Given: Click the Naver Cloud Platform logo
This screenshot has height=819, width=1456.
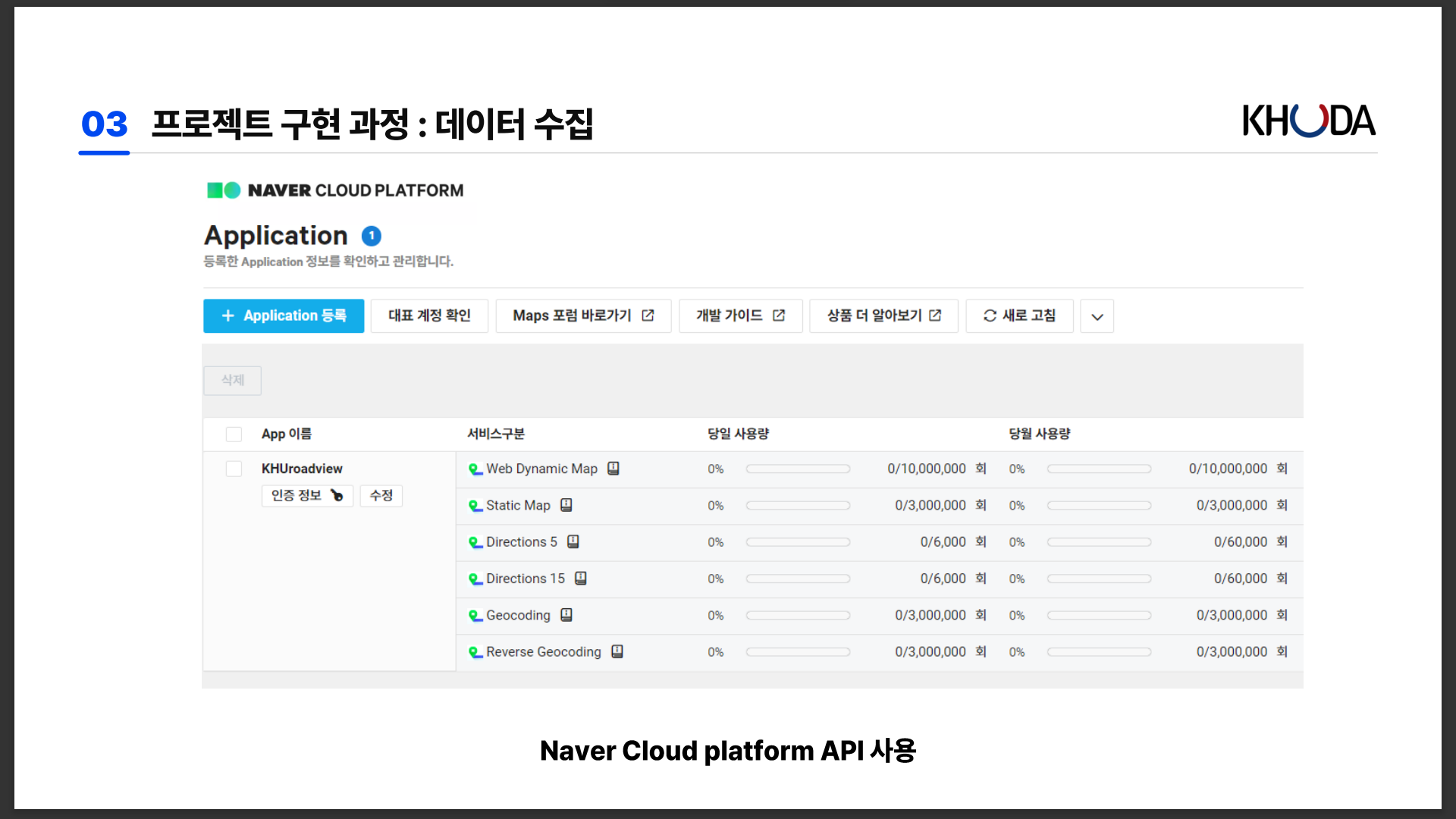Looking at the screenshot, I should (x=334, y=190).
